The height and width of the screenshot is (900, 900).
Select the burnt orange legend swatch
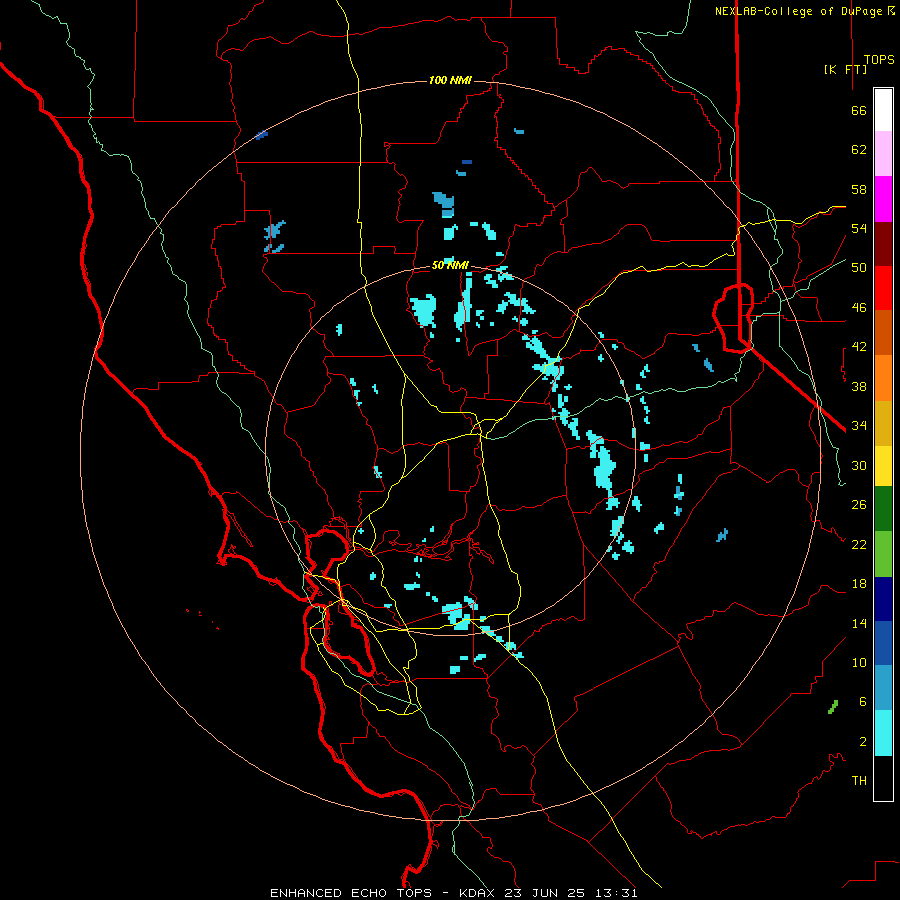click(883, 332)
